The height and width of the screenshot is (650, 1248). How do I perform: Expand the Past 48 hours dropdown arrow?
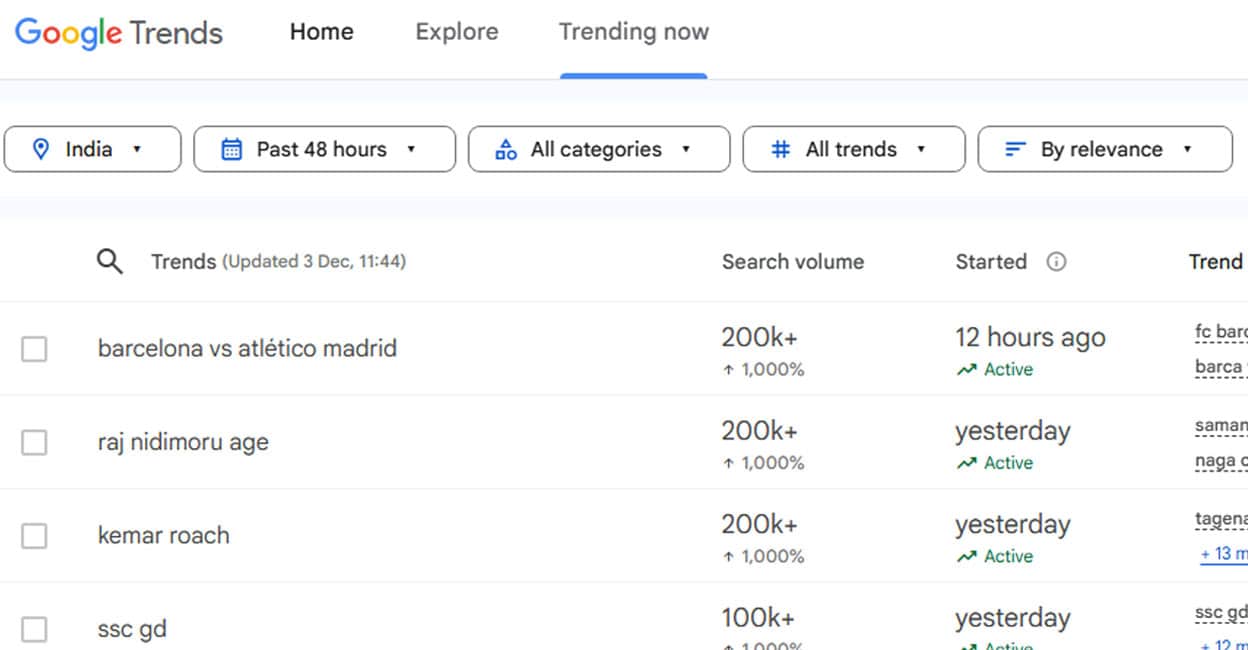tap(411, 149)
